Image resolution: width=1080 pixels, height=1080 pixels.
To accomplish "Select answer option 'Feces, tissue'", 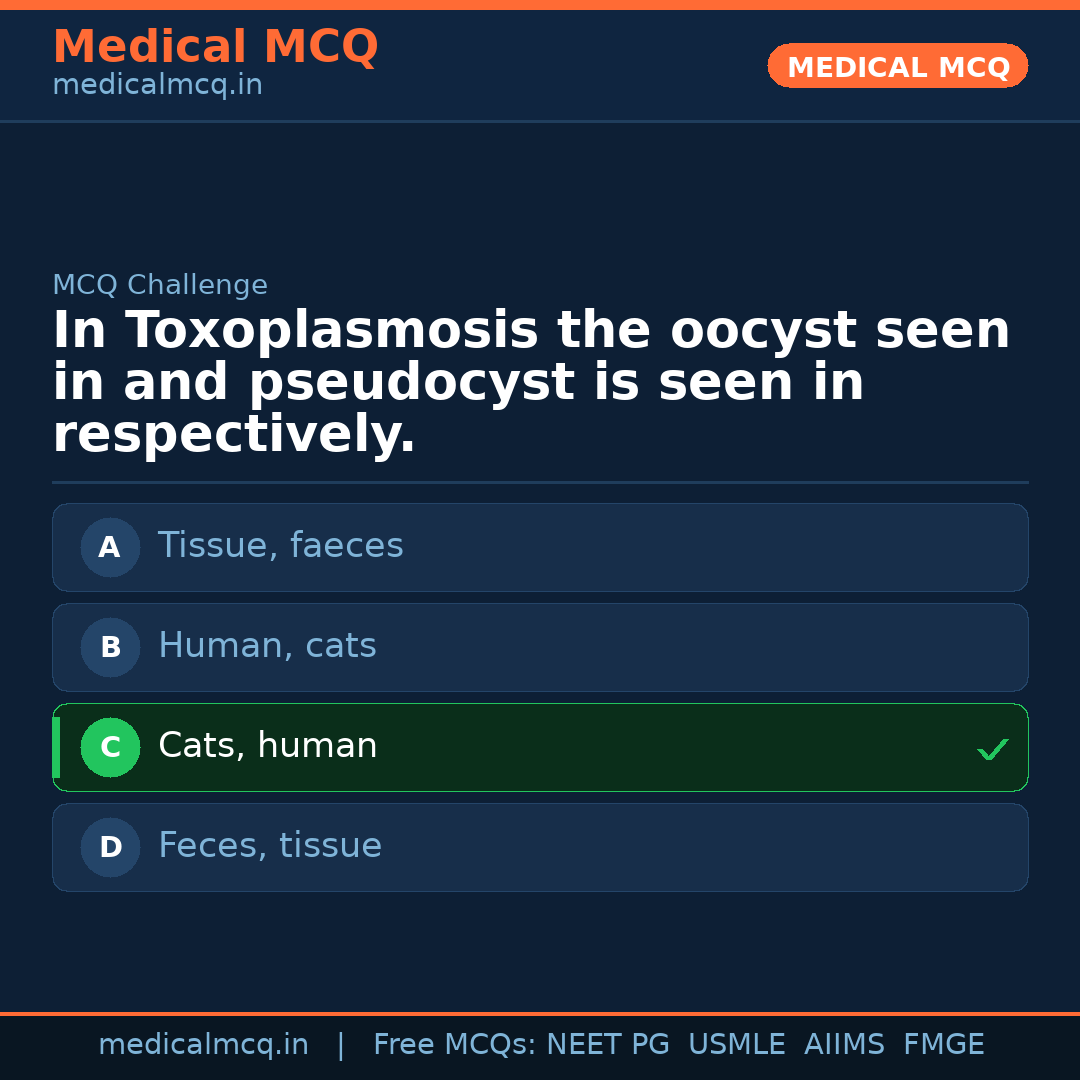I will (540, 847).
